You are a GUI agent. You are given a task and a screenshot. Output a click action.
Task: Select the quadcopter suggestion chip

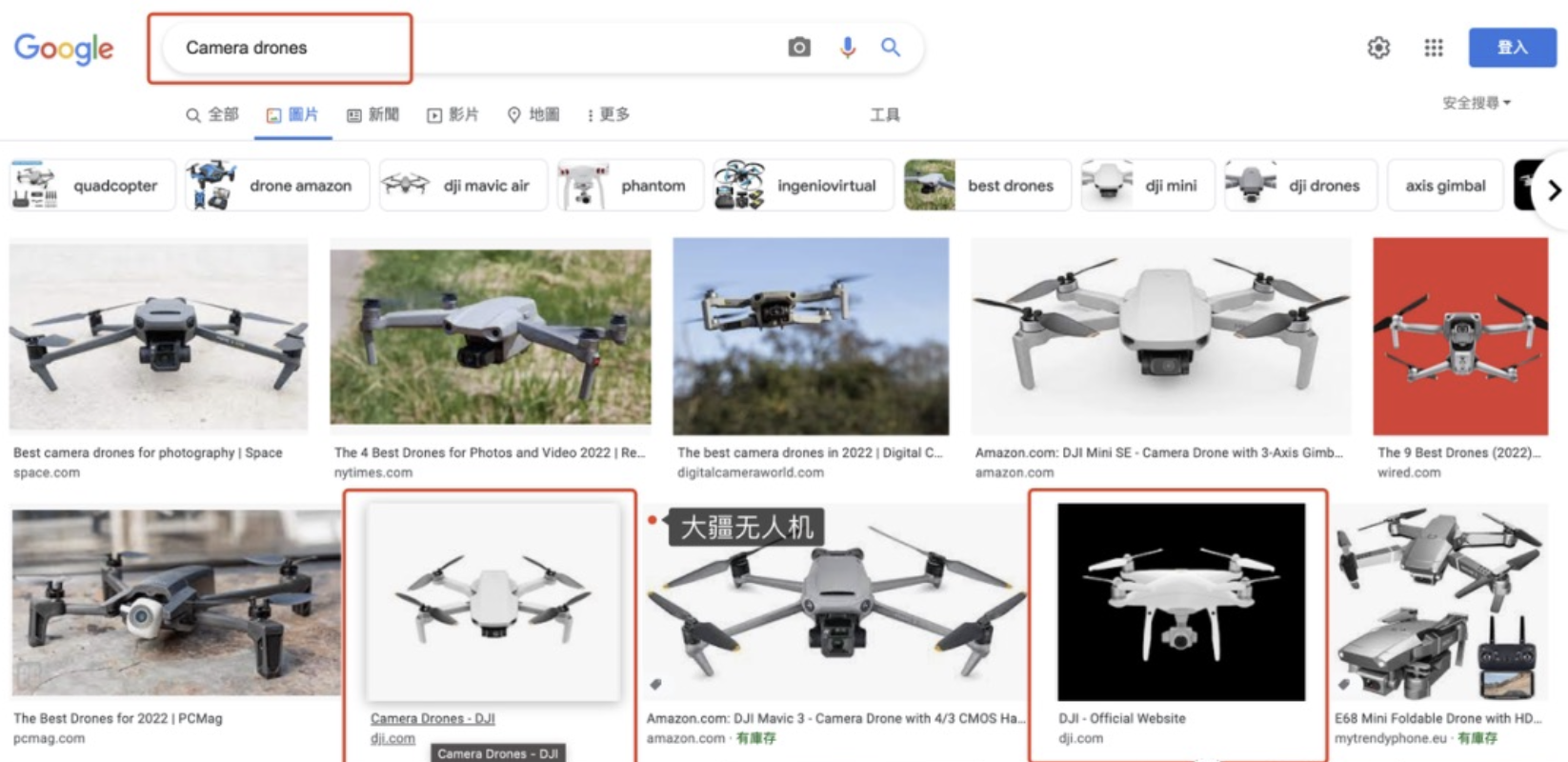tap(92, 186)
